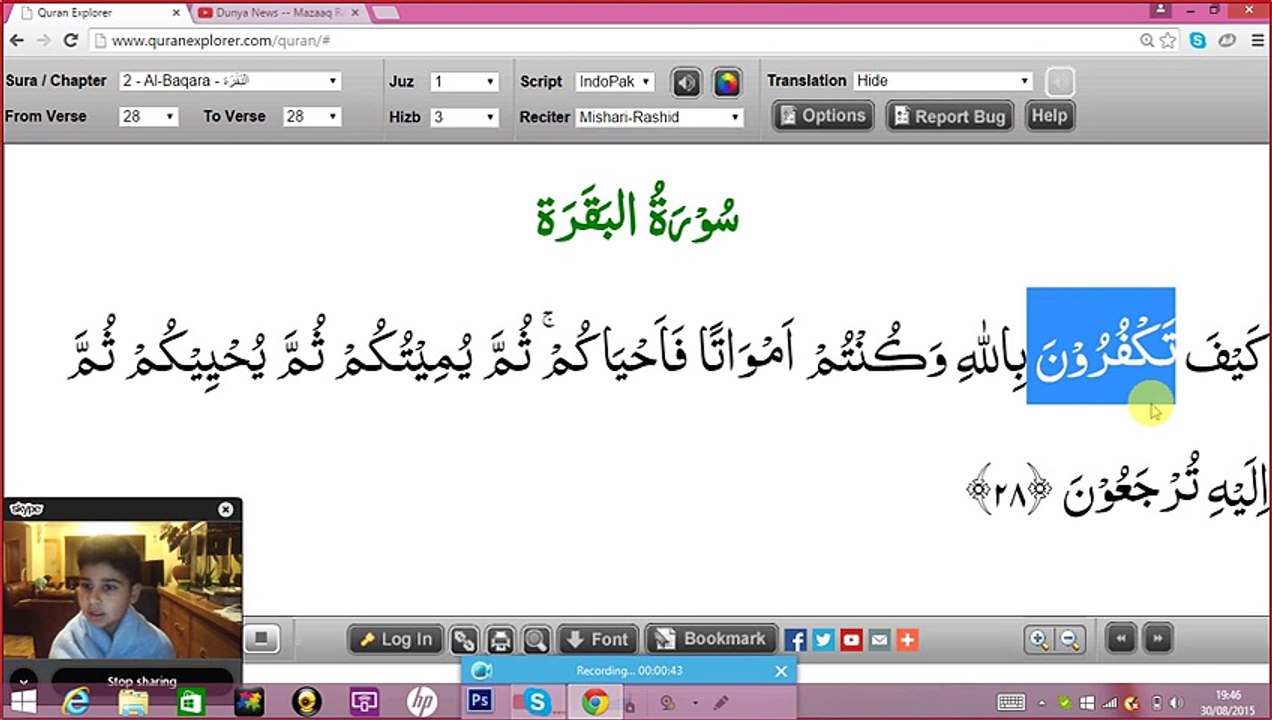Expand the From Verse dropdown
The image size is (1272, 720).
[147, 117]
